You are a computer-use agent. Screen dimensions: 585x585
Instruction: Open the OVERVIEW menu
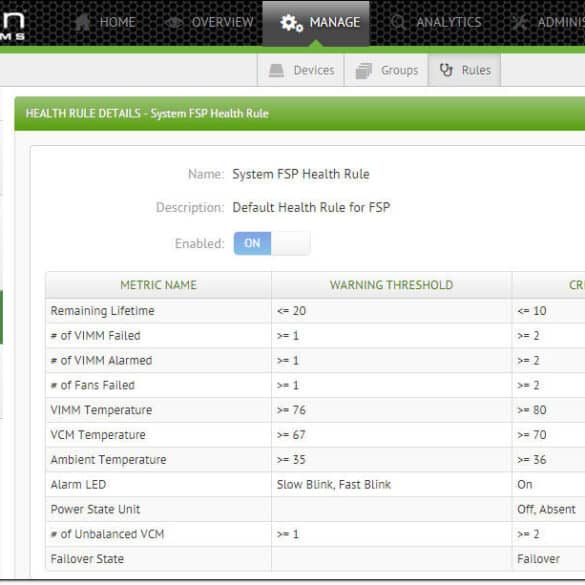(x=209, y=22)
